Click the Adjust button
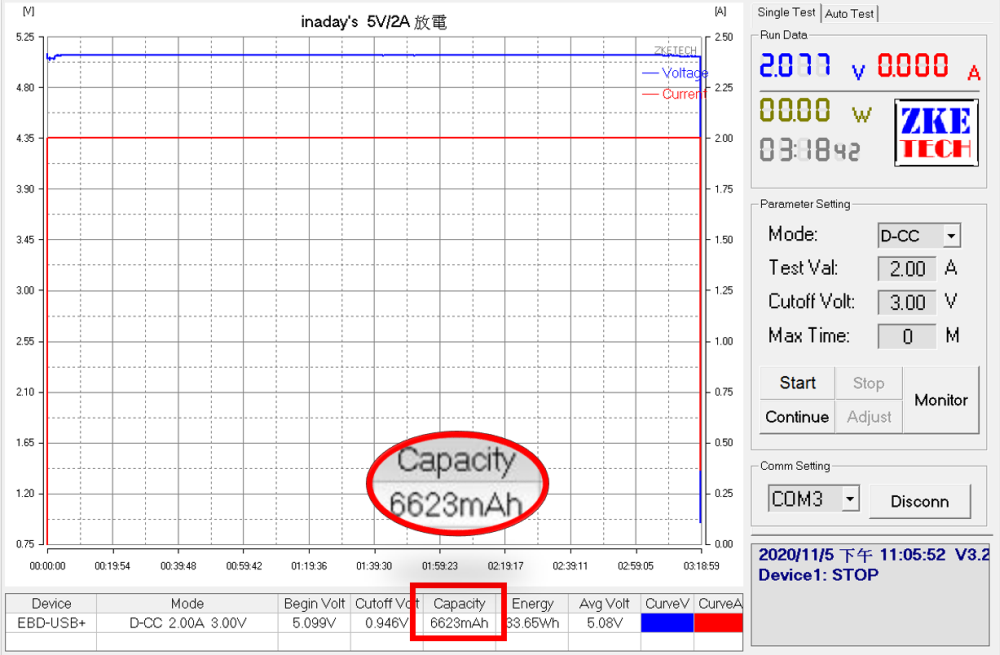 click(x=868, y=417)
